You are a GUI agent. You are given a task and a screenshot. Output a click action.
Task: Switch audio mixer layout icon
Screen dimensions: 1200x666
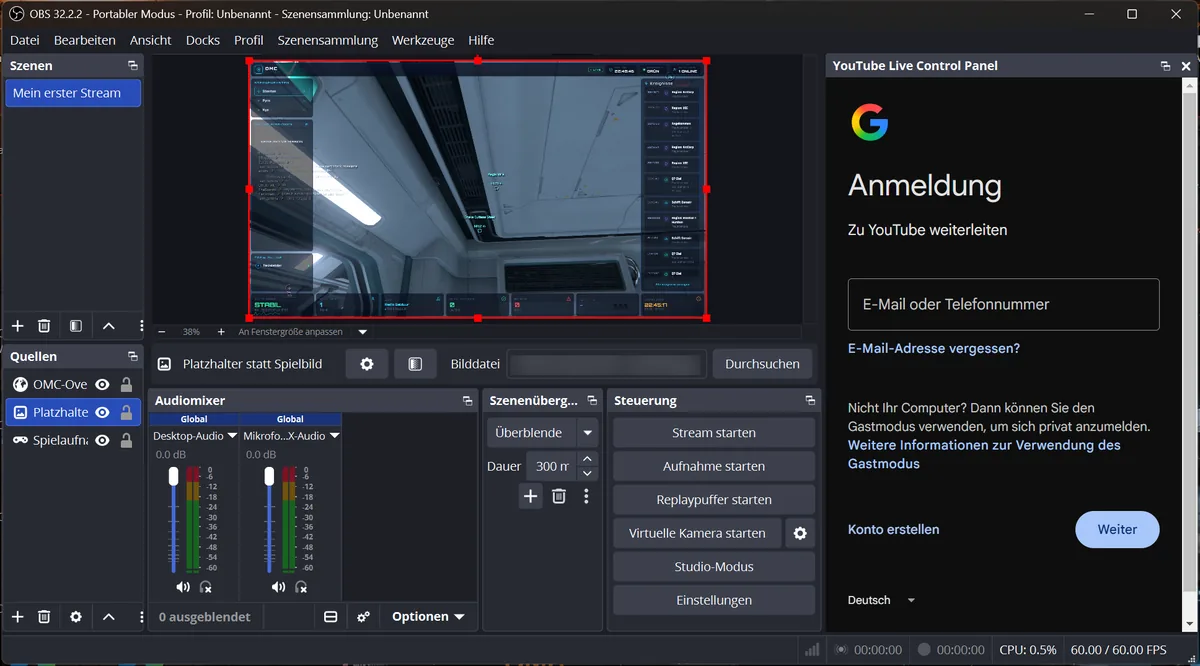(x=331, y=617)
